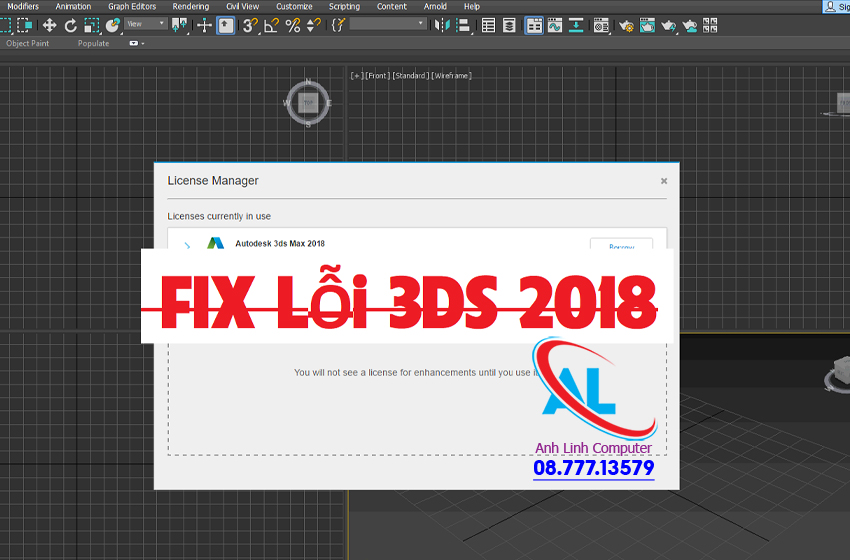850x560 pixels.
Task: Toggle Angle Snap on toolbar
Action: click(x=272, y=25)
